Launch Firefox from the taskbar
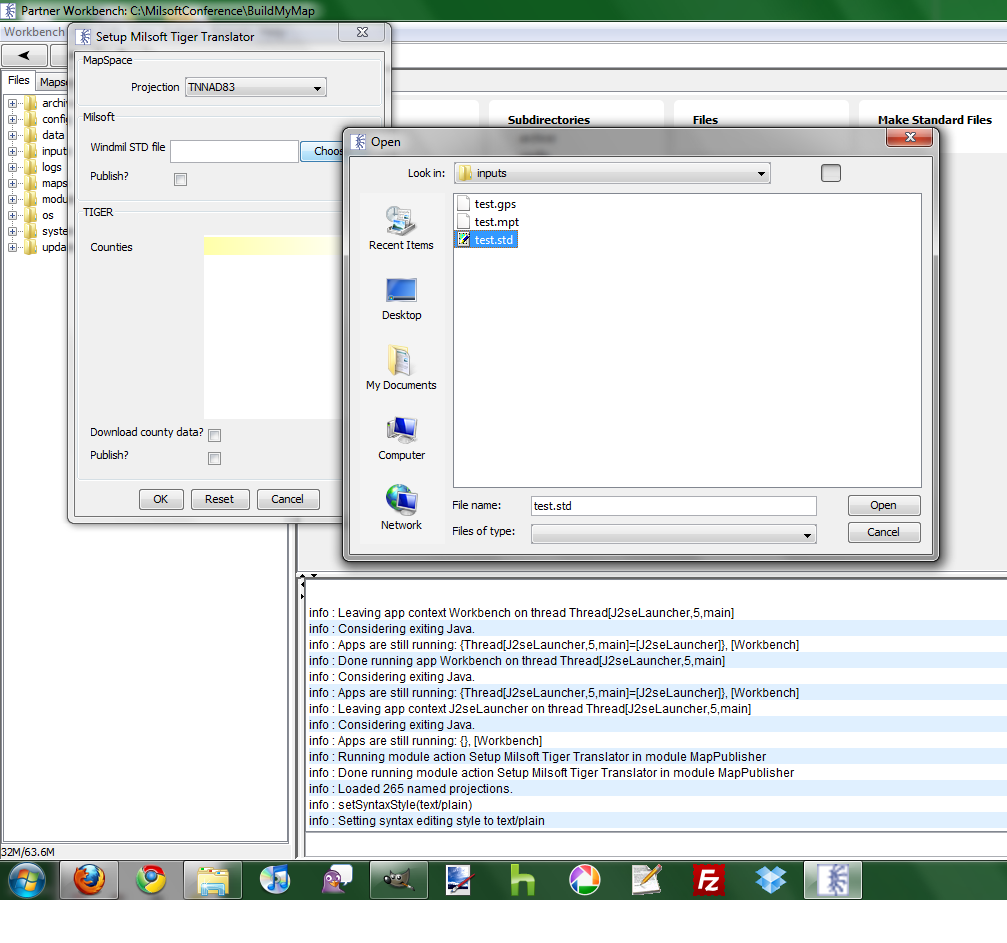The image size is (1007, 943). [89, 879]
